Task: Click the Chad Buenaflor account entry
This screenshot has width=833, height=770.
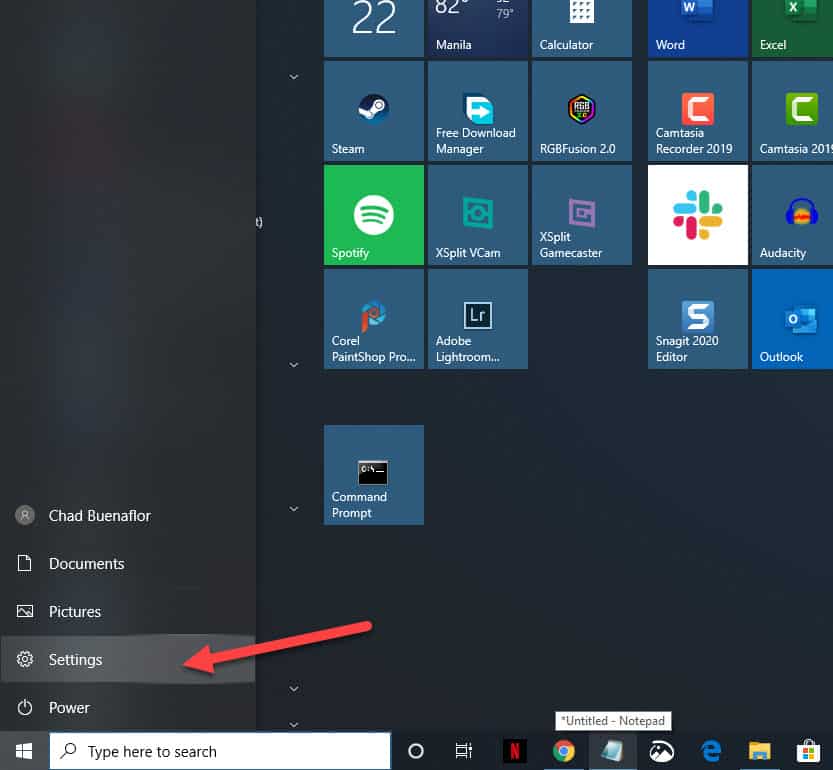Action: [128, 515]
